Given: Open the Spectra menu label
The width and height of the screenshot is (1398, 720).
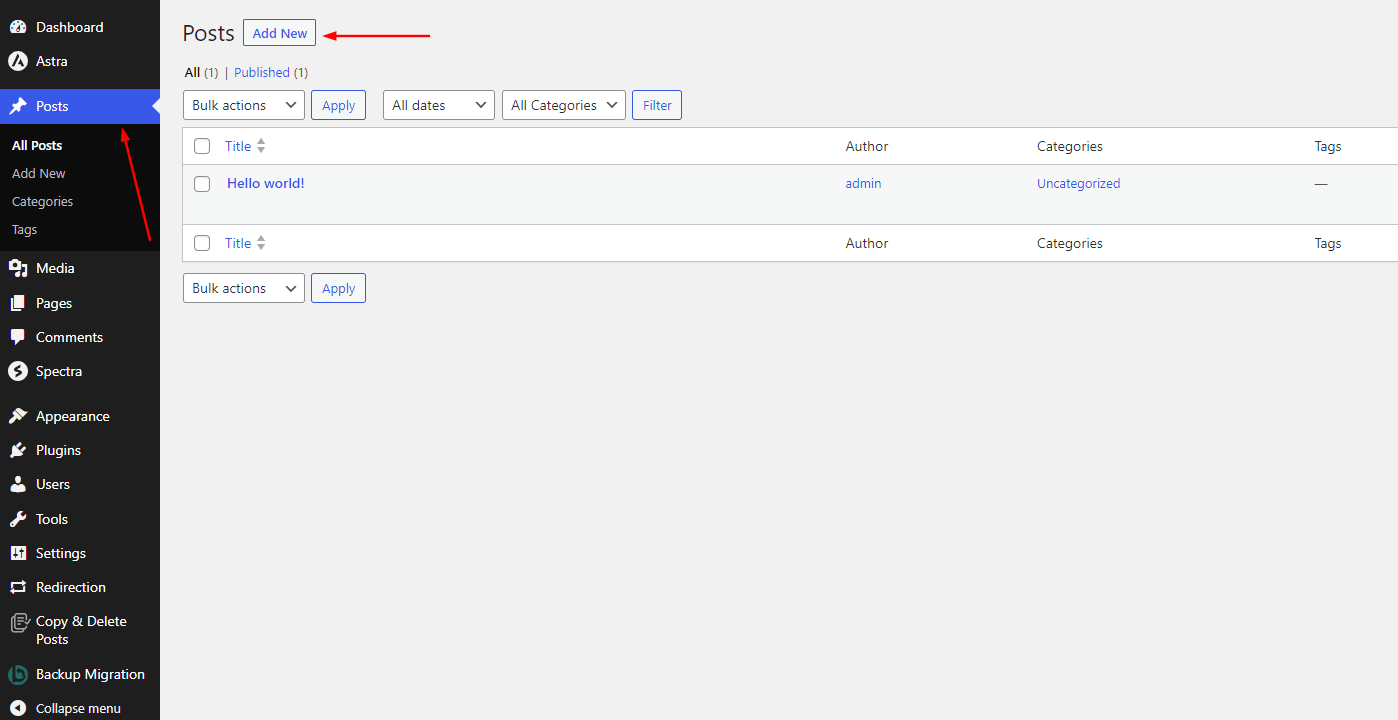Looking at the screenshot, I should click(x=59, y=371).
